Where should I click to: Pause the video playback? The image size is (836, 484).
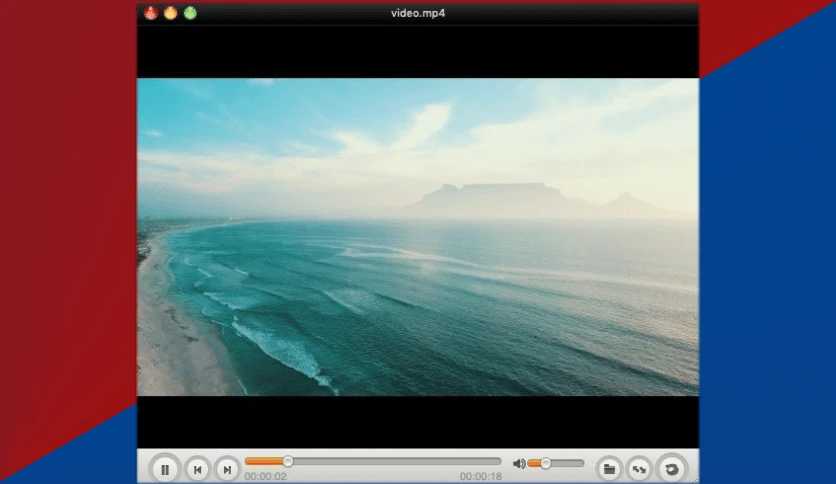(165, 469)
